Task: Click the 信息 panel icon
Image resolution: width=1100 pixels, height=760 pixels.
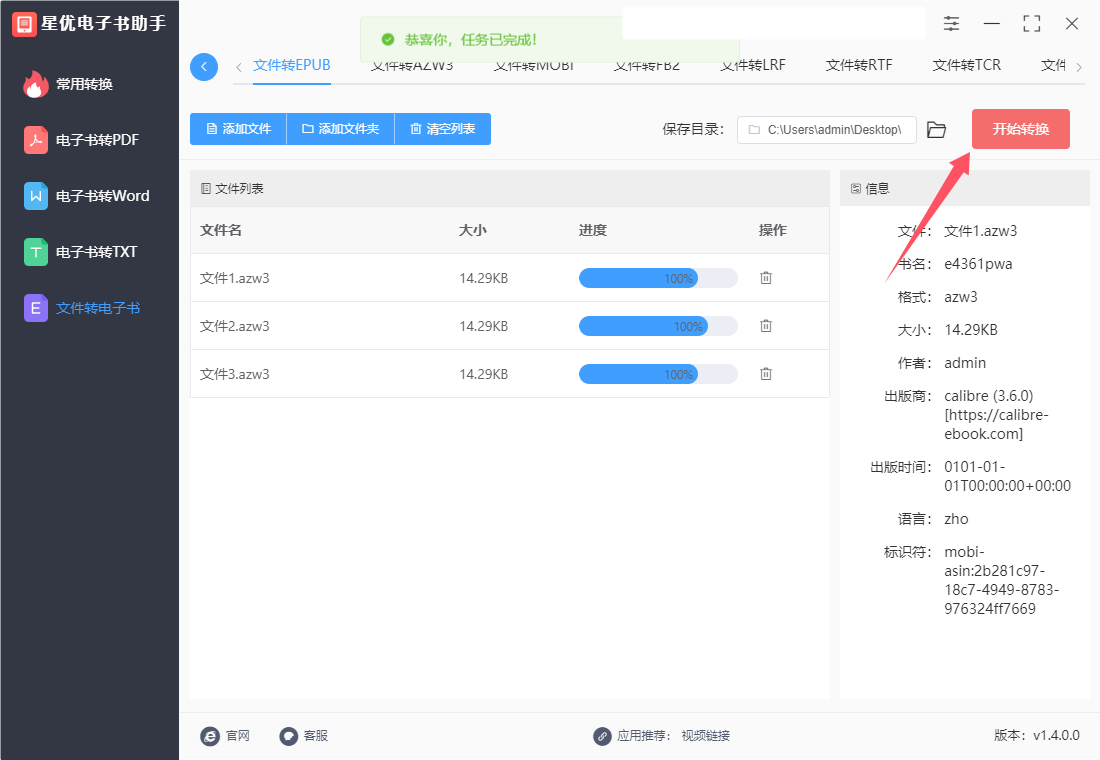Action: [x=856, y=189]
